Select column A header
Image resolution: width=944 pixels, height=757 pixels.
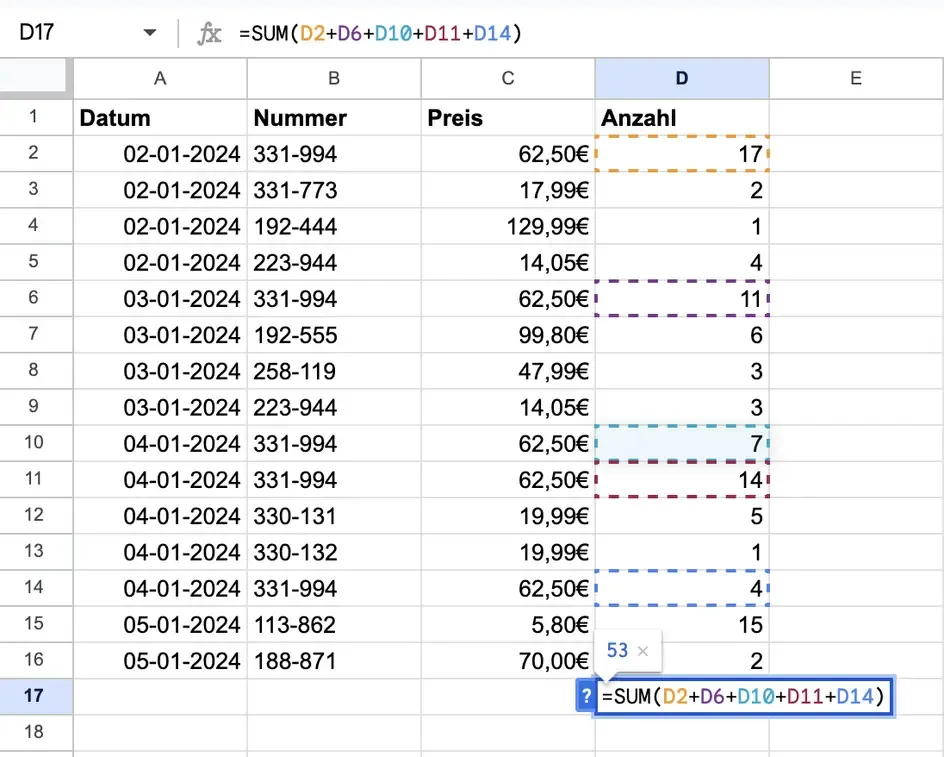[158, 77]
